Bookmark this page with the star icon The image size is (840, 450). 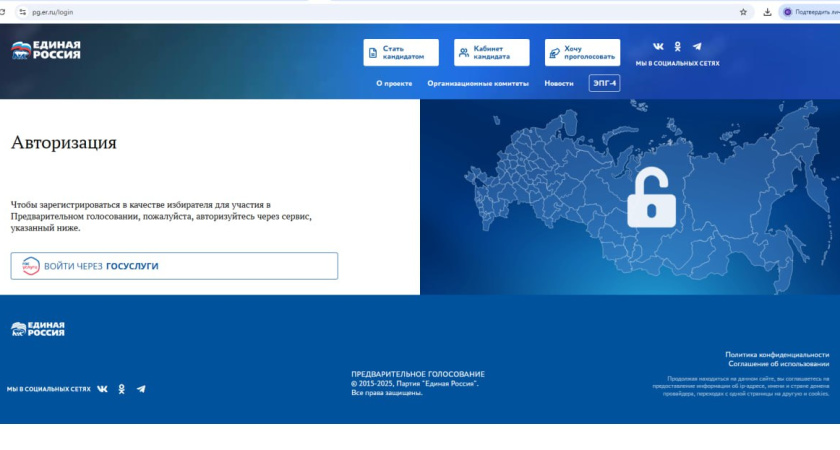pyautogui.click(x=743, y=12)
